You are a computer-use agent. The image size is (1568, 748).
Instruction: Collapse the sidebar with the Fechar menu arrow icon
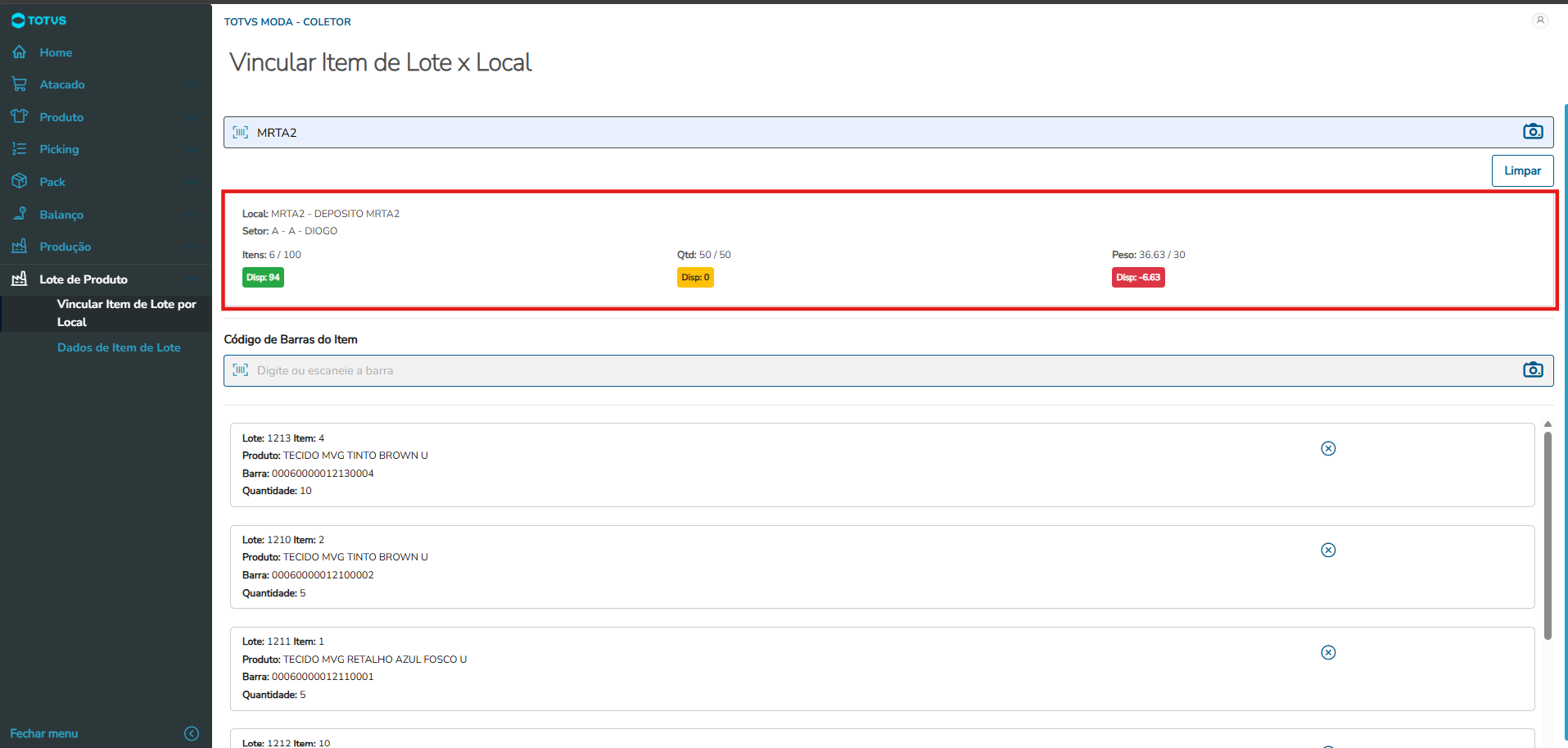[x=192, y=733]
